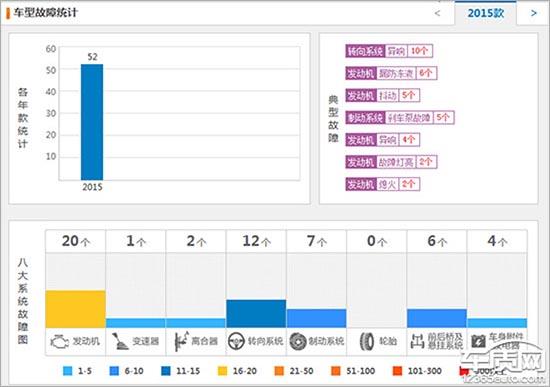Click the 16-20 yellow legend swatch
Image resolution: width=550 pixels, height=387 pixels.
point(222,371)
